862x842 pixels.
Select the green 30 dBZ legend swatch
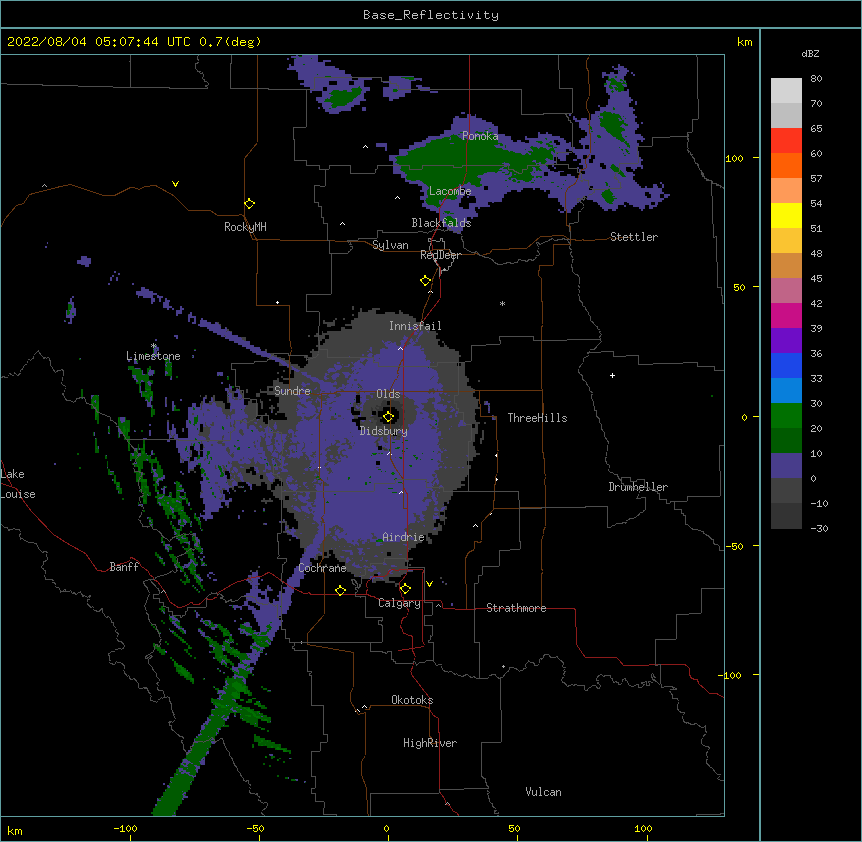coord(786,416)
